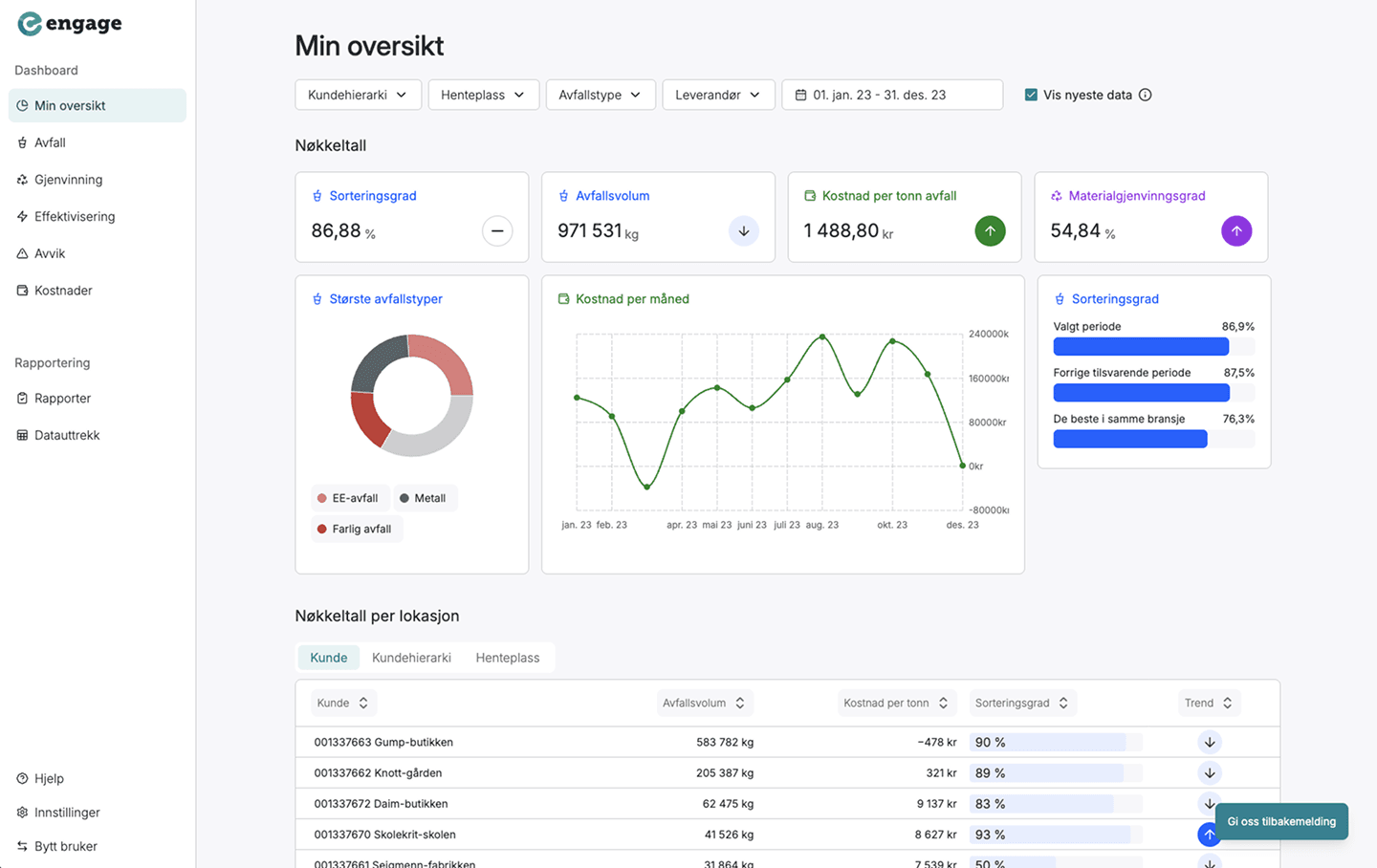Viewport: 1377px width, 868px height.
Task: Click the minus trend icon on Sorteringsgrad card
Action: pos(497,231)
